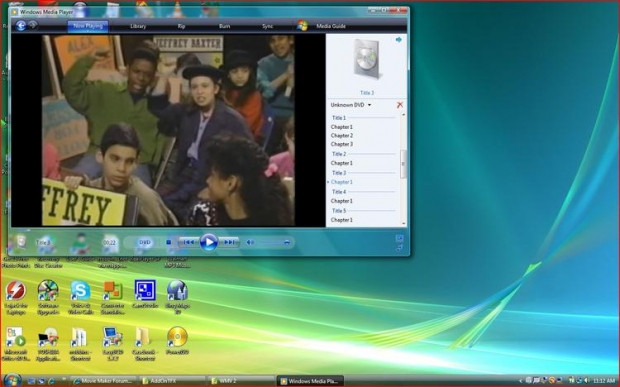The height and width of the screenshot is (387, 620).
Task: Select Title 1 in the DVD list
Action: tap(339, 118)
